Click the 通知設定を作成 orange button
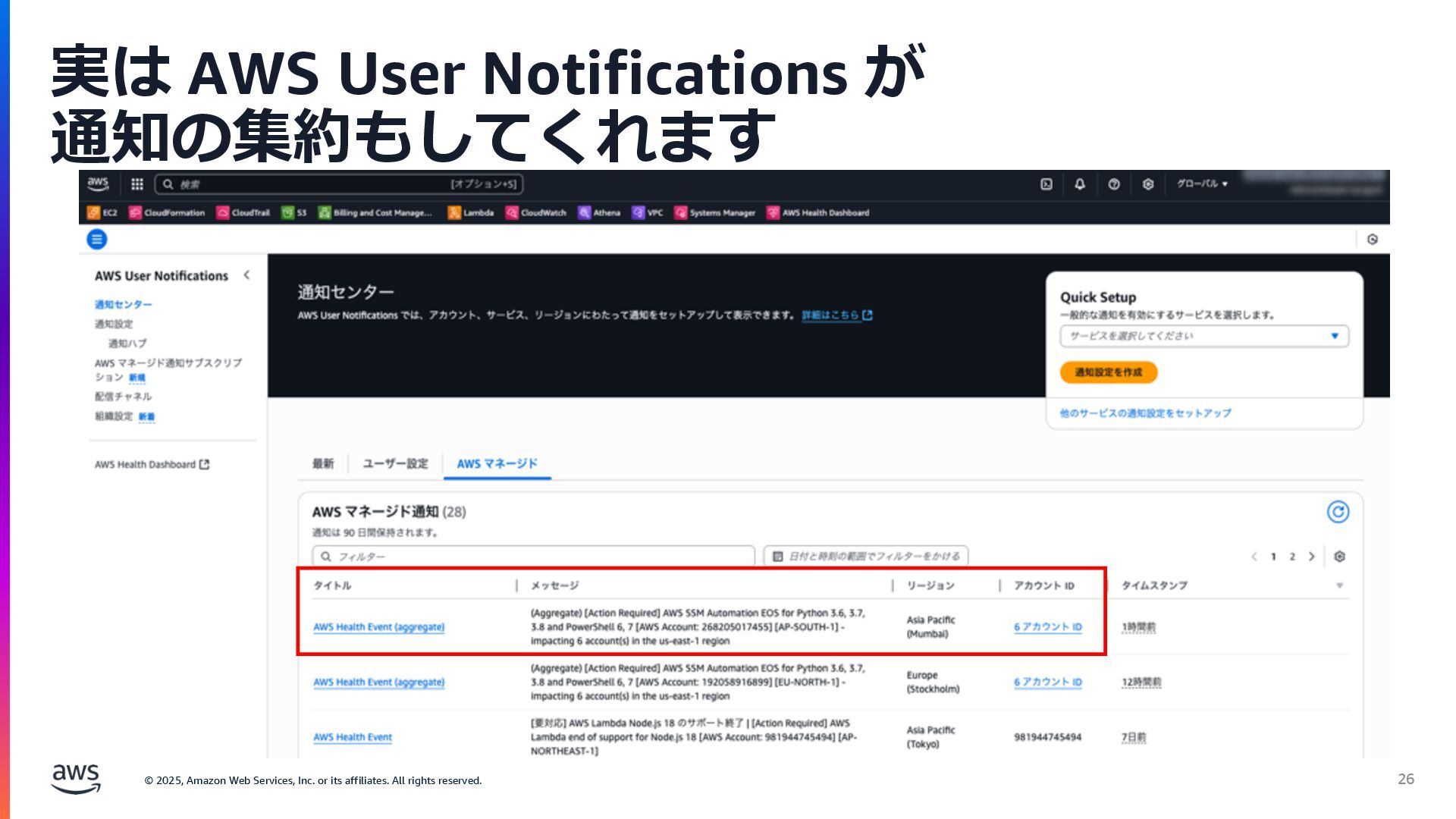The width and height of the screenshot is (1456, 819). [x=1108, y=372]
